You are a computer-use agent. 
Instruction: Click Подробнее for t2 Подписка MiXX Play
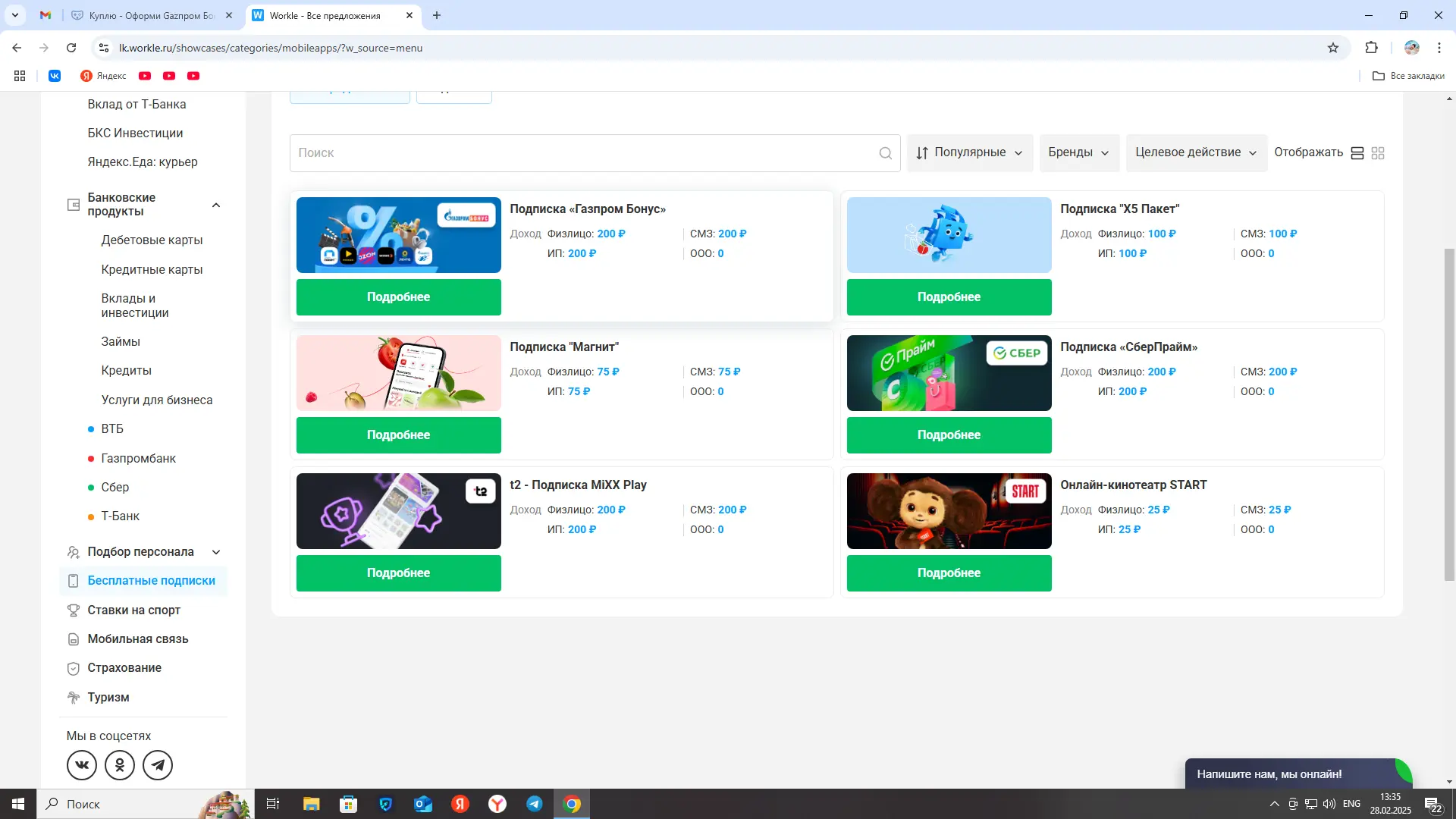[x=399, y=573]
